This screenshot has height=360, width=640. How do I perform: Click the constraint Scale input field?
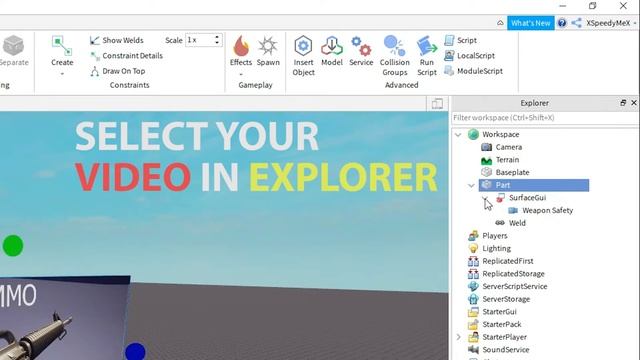(200, 40)
